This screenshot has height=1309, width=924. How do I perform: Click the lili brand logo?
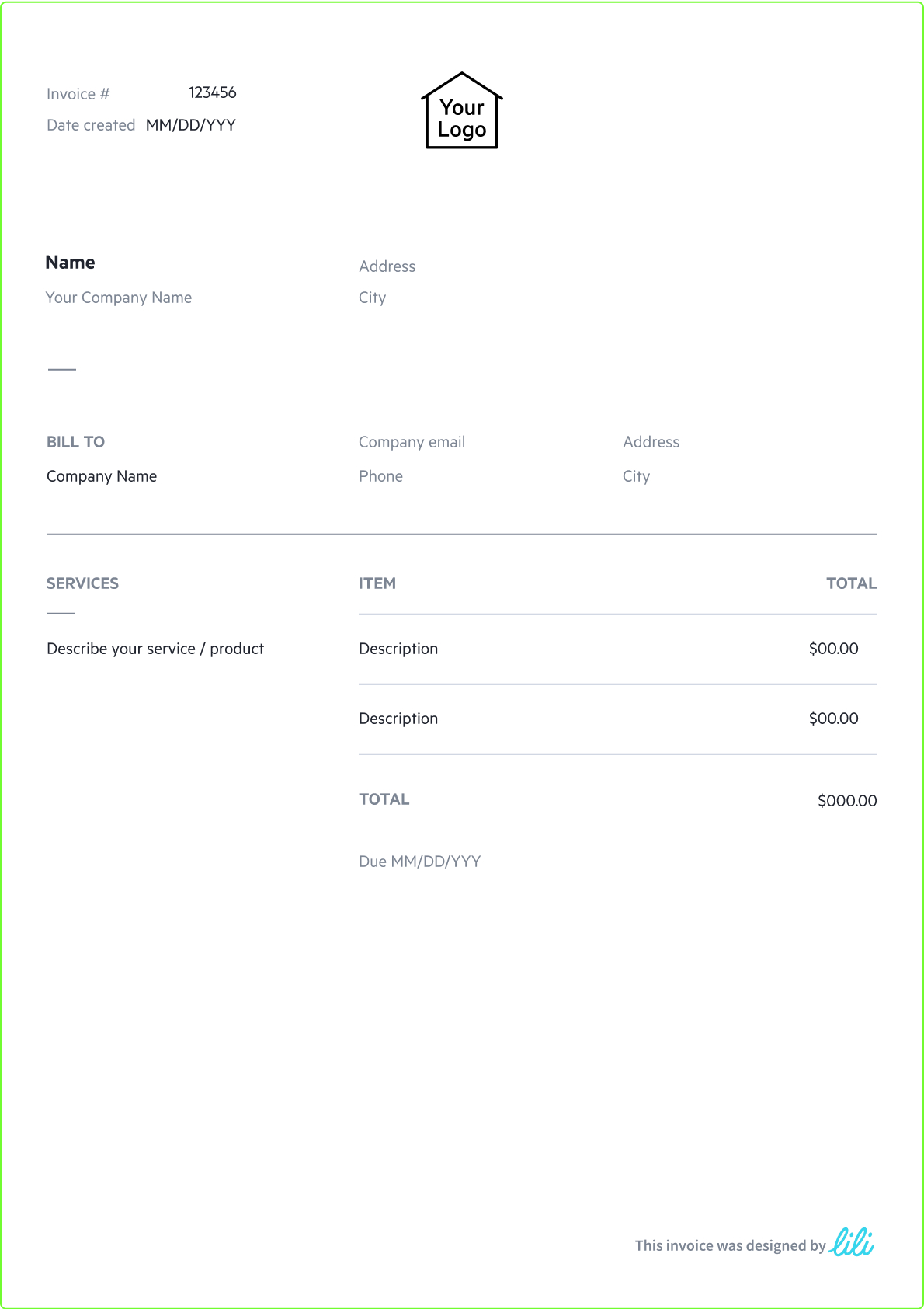[852, 1242]
